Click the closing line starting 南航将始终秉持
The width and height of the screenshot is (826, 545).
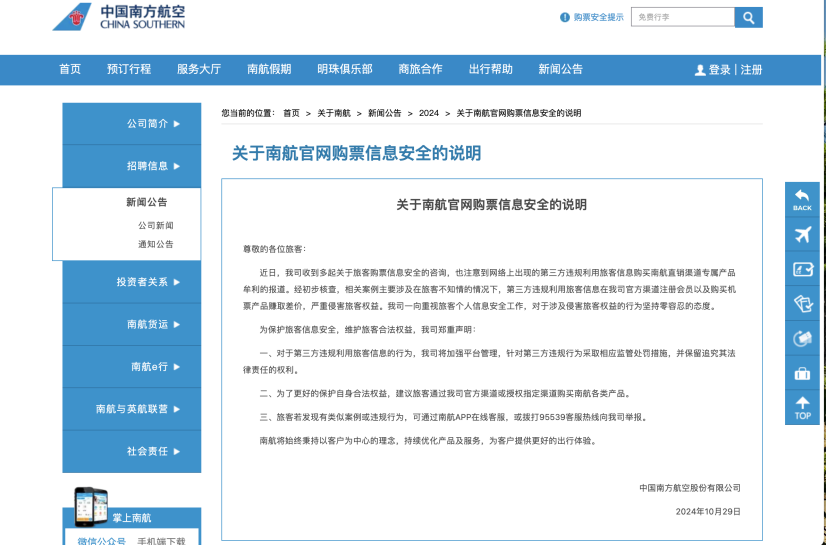tap(429, 441)
